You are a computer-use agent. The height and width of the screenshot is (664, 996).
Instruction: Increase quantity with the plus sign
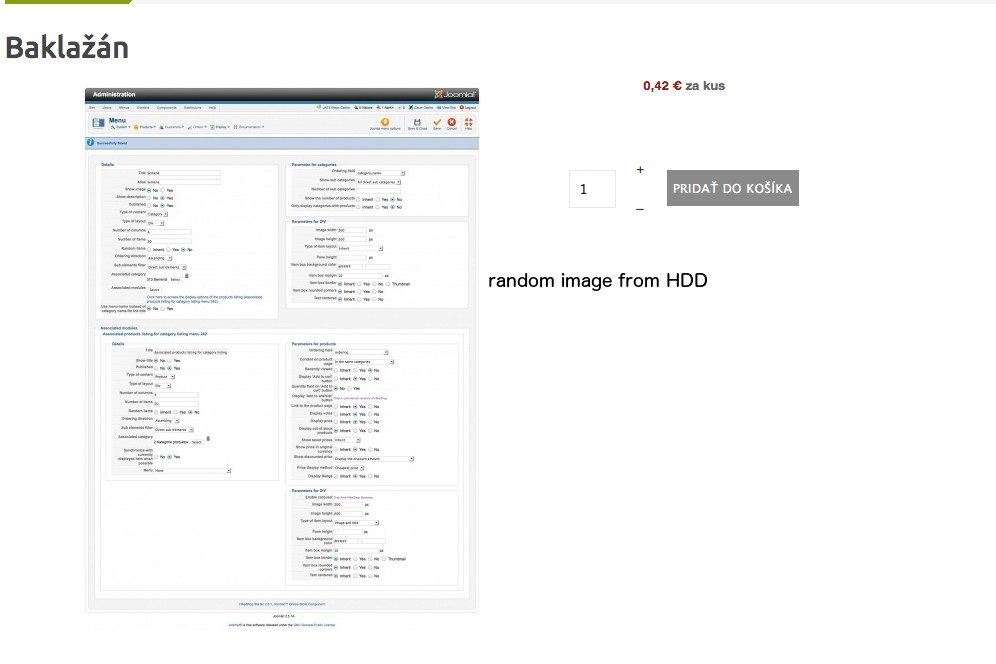640,170
